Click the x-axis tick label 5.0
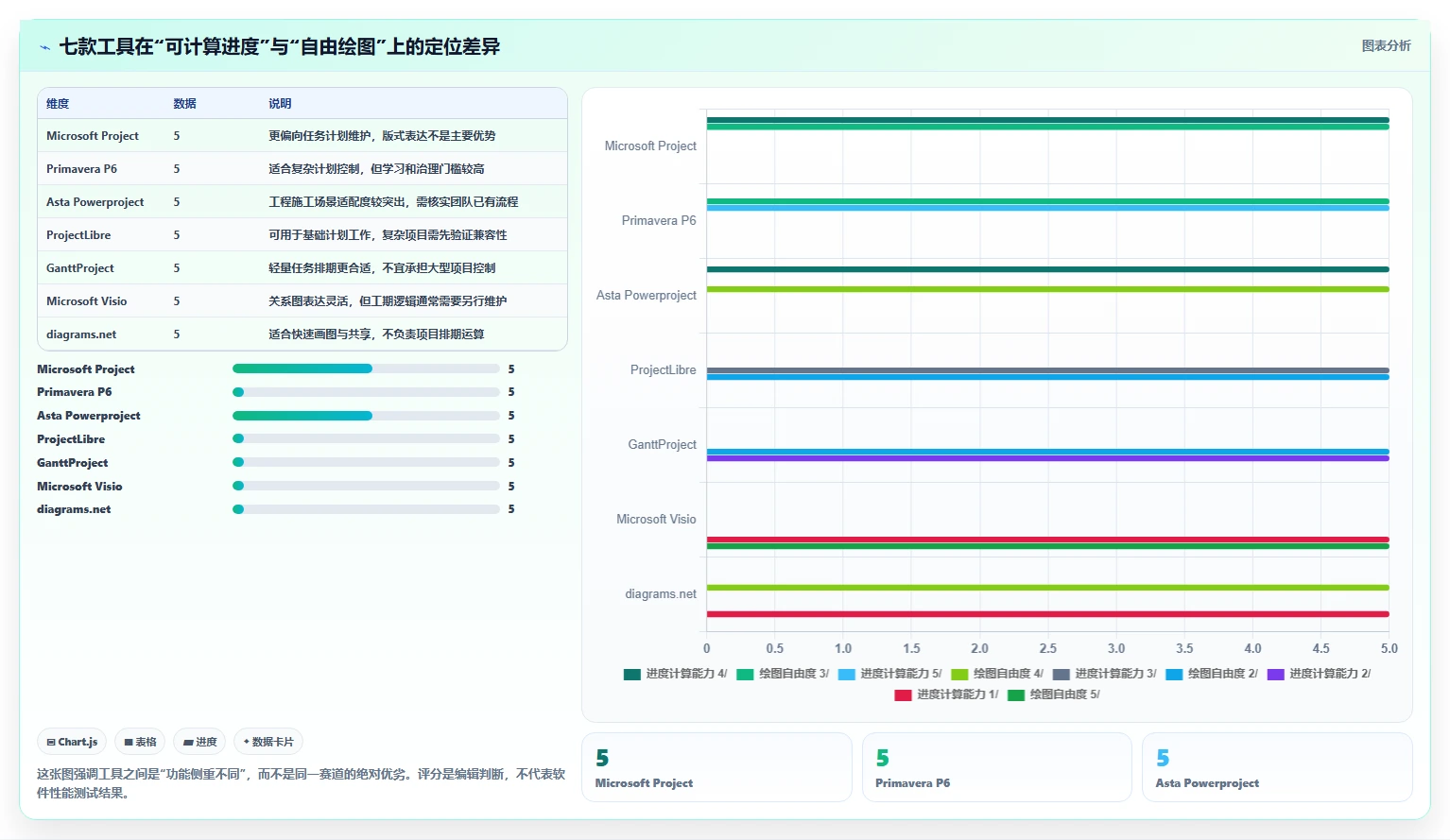This screenshot has height=840, width=1450. pos(1389,648)
